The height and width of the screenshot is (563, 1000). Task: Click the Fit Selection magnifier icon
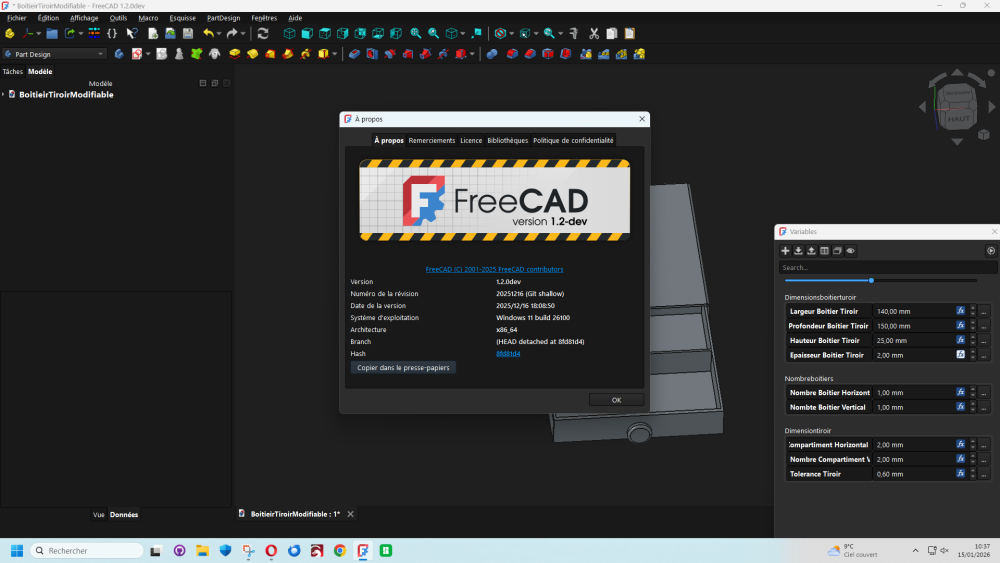[x=434, y=33]
